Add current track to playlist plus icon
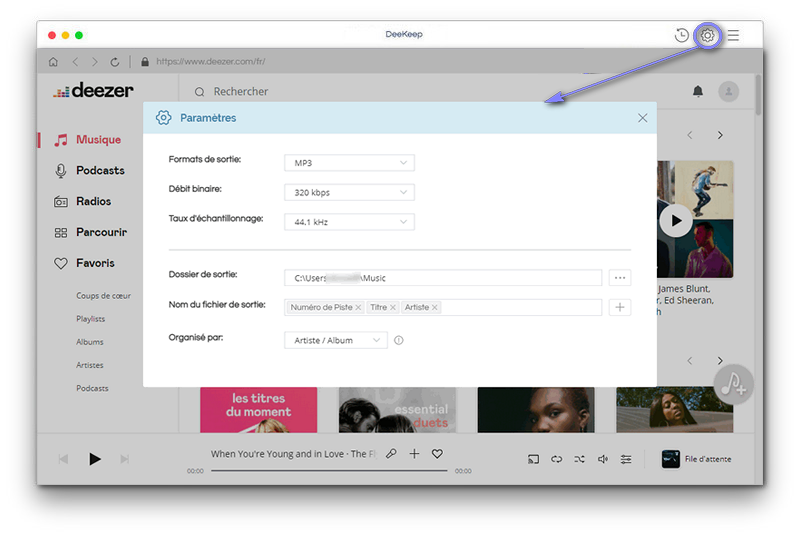This screenshot has width=800, height=536. (x=414, y=453)
